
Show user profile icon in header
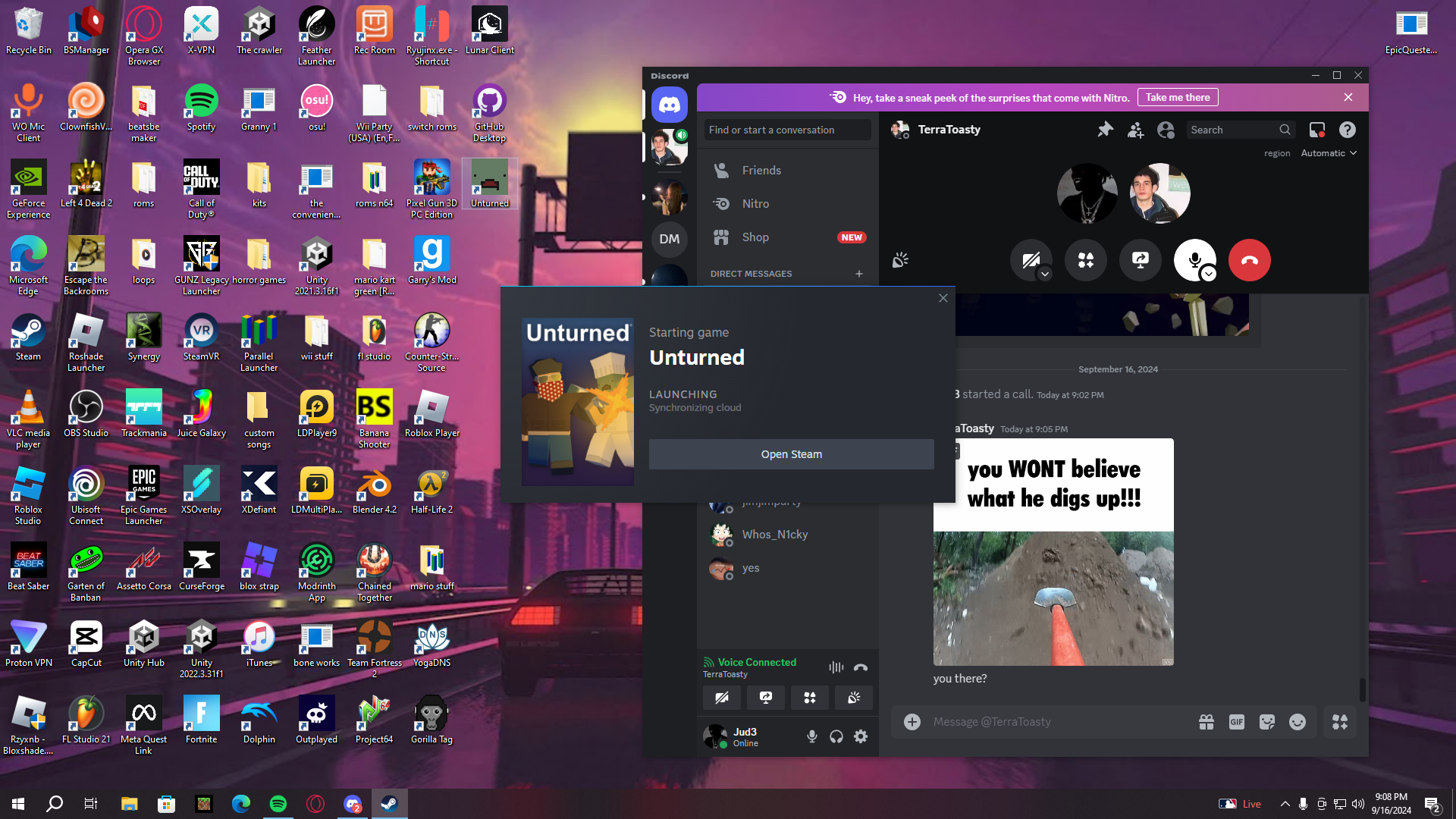pos(1166,130)
